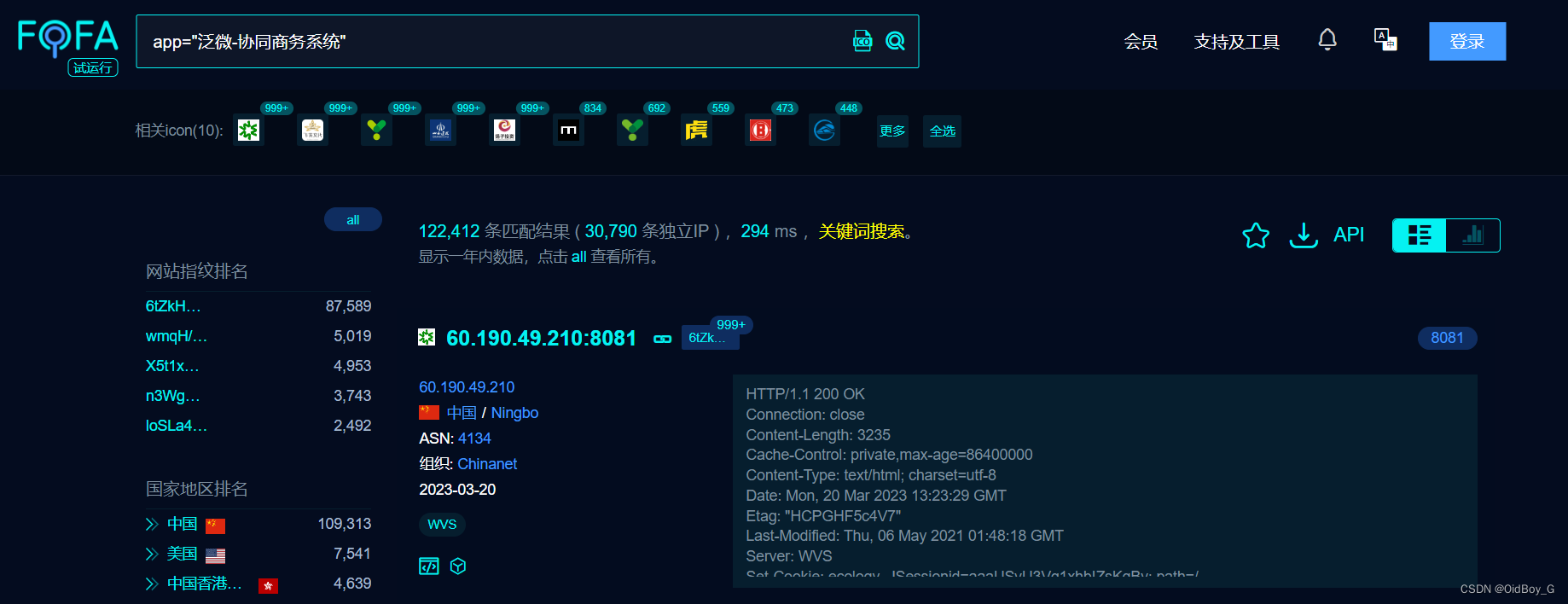Filter by country 中国 in result
Screen dimensions: 1568x604
(462, 413)
